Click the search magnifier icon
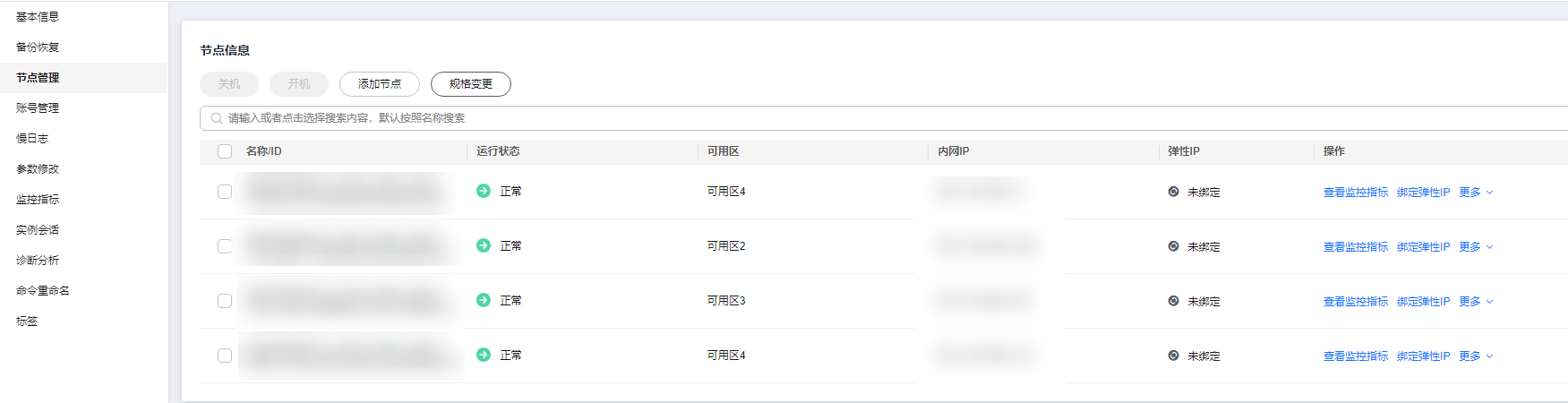1568x403 pixels. pyautogui.click(x=217, y=118)
